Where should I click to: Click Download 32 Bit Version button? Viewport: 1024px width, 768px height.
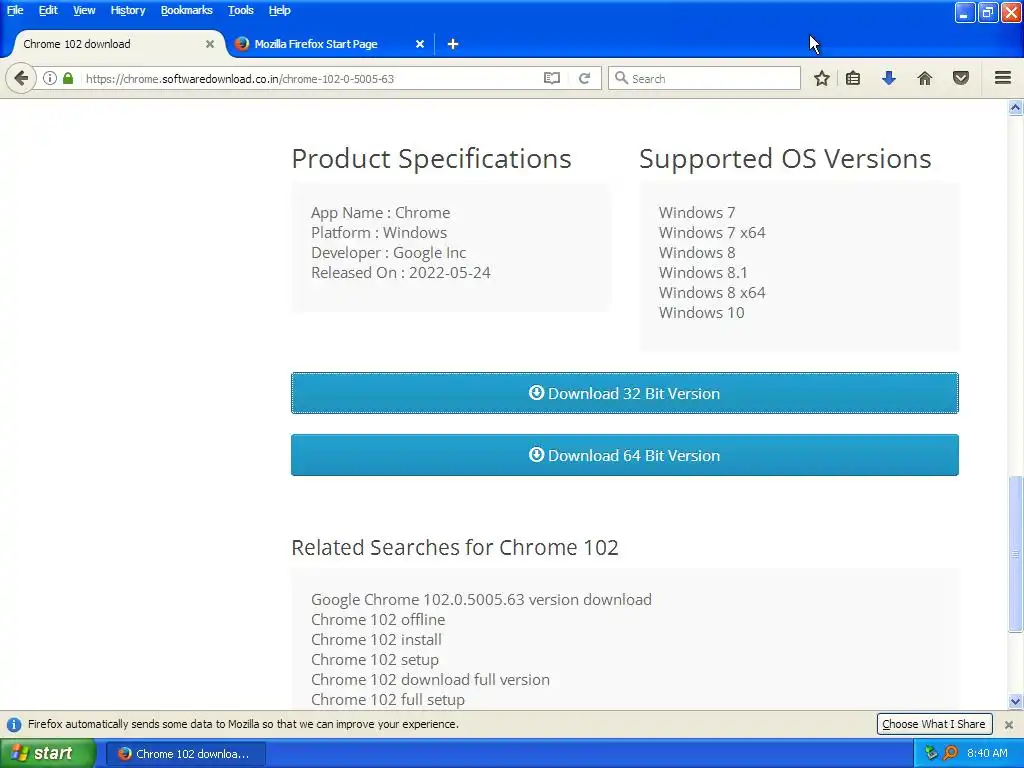coord(625,393)
